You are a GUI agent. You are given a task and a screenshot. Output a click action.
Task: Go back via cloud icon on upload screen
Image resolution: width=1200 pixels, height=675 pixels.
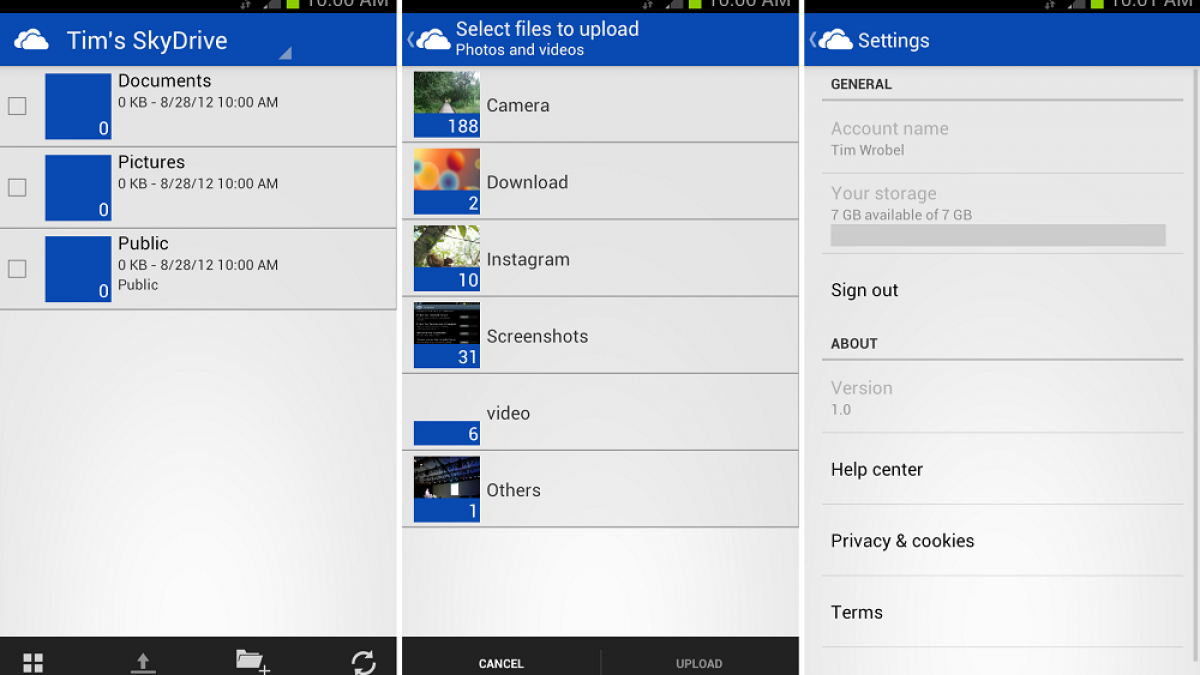coord(429,40)
